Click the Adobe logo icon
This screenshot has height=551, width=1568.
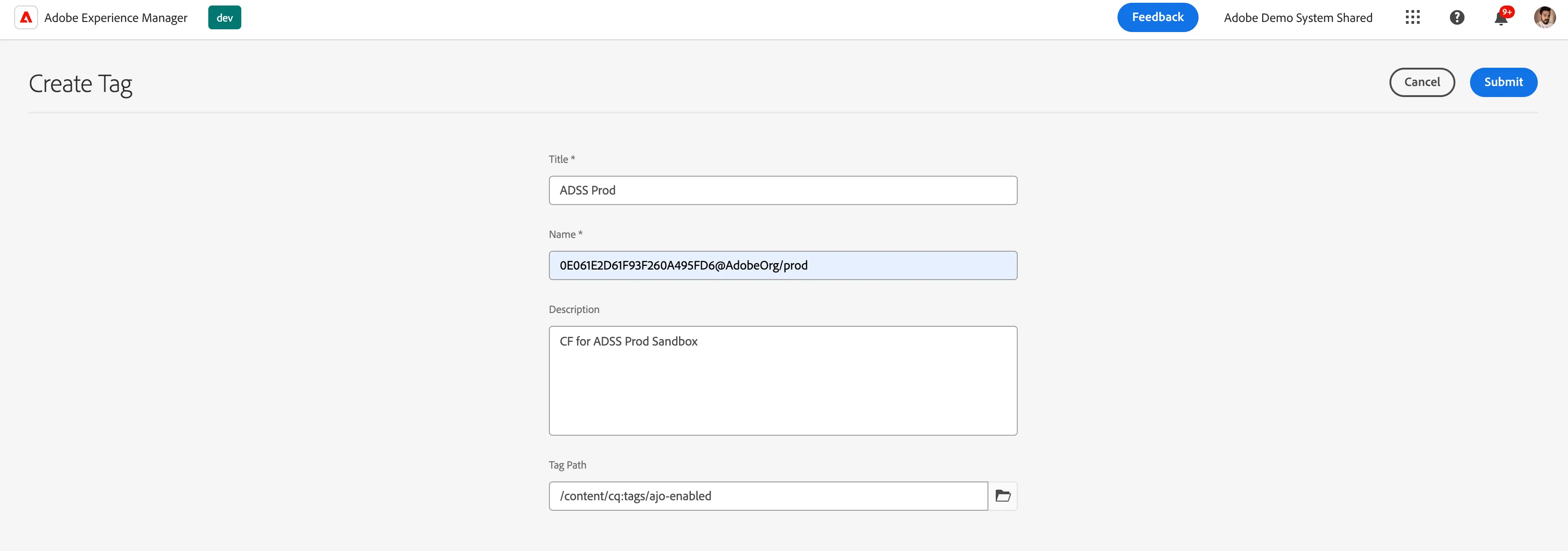26,18
